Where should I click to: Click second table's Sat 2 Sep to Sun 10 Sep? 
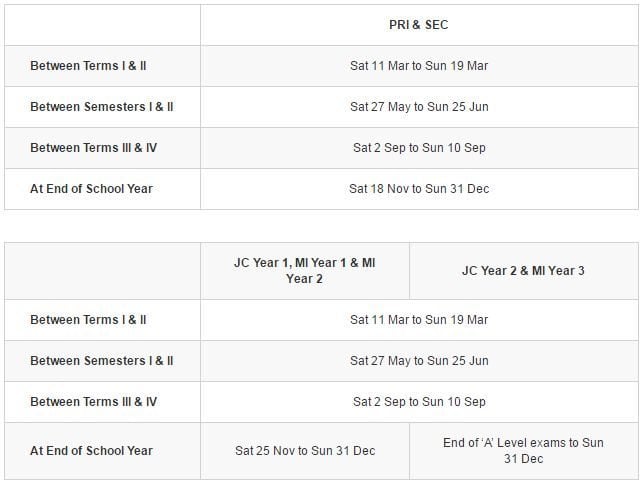[x=419, y=402]
